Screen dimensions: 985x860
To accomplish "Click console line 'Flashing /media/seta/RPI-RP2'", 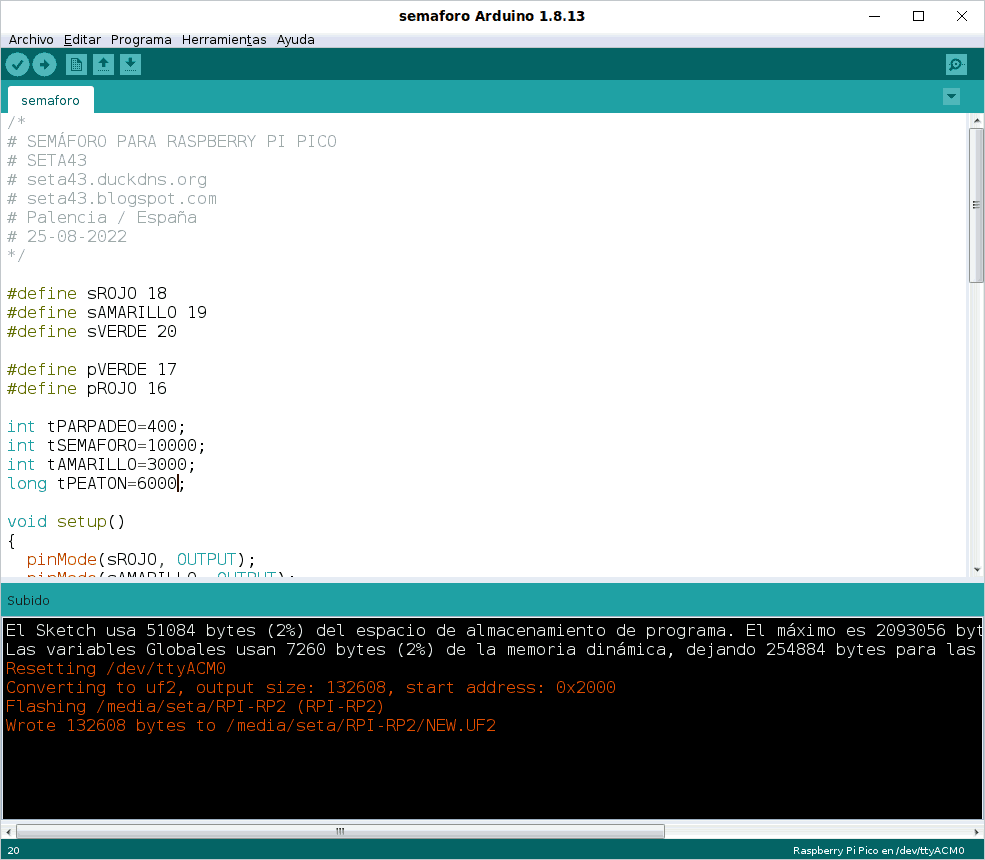I will tap(195, 706).
